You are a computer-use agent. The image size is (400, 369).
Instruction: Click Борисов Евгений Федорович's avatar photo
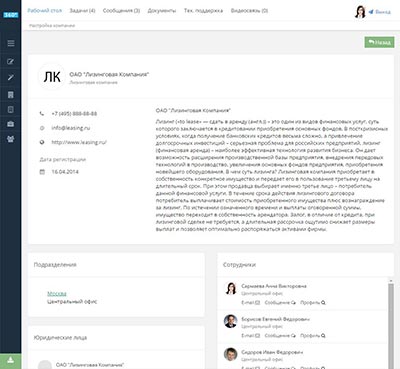pos(230,321)
